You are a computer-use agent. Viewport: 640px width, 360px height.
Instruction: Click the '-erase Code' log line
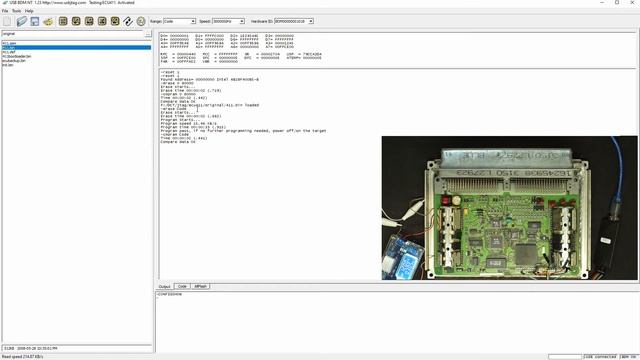pos(174,109)
